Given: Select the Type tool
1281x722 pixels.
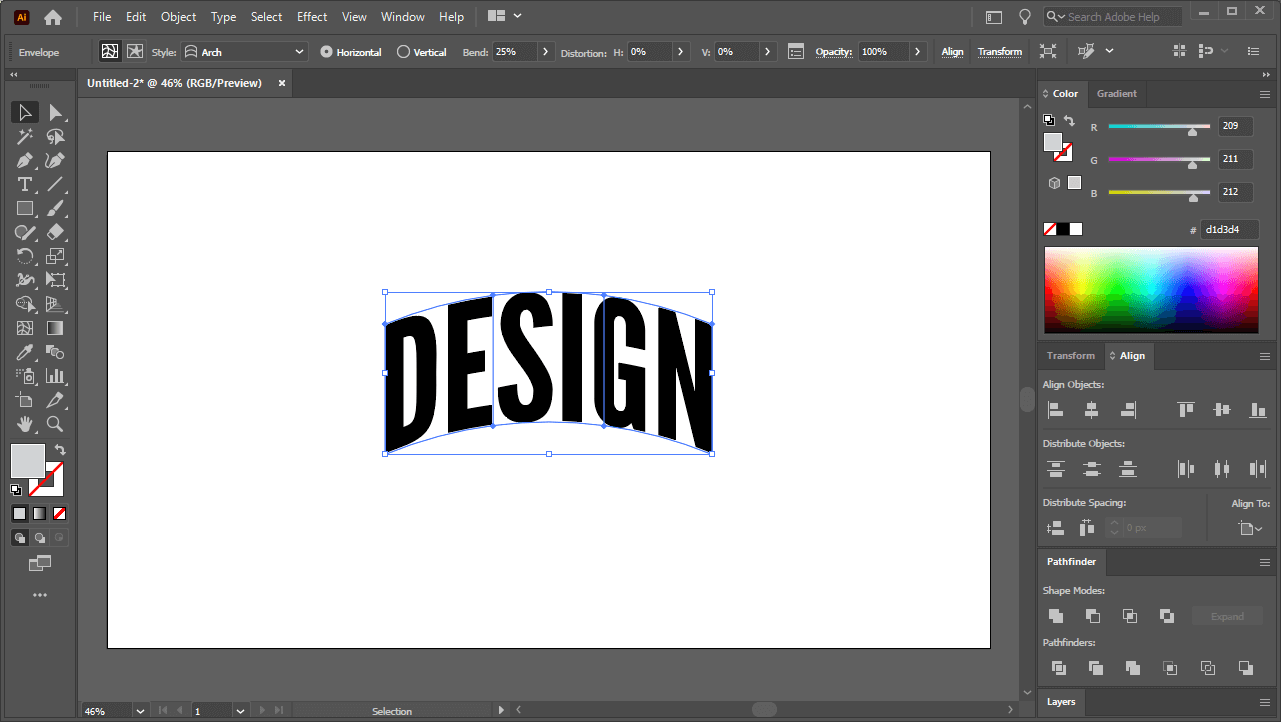Looking at the screenshot, I should click(25, 184).
